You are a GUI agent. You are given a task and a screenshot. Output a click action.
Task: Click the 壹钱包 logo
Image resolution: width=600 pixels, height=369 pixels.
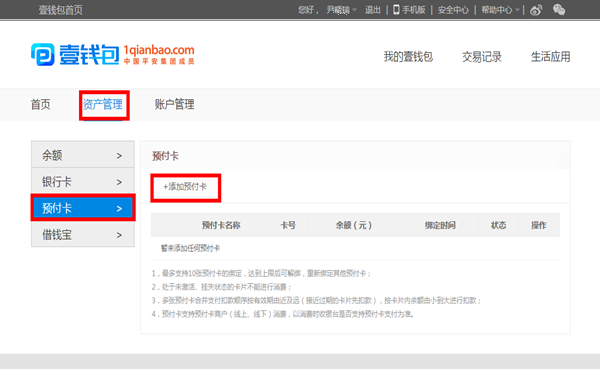click(75, 54)
